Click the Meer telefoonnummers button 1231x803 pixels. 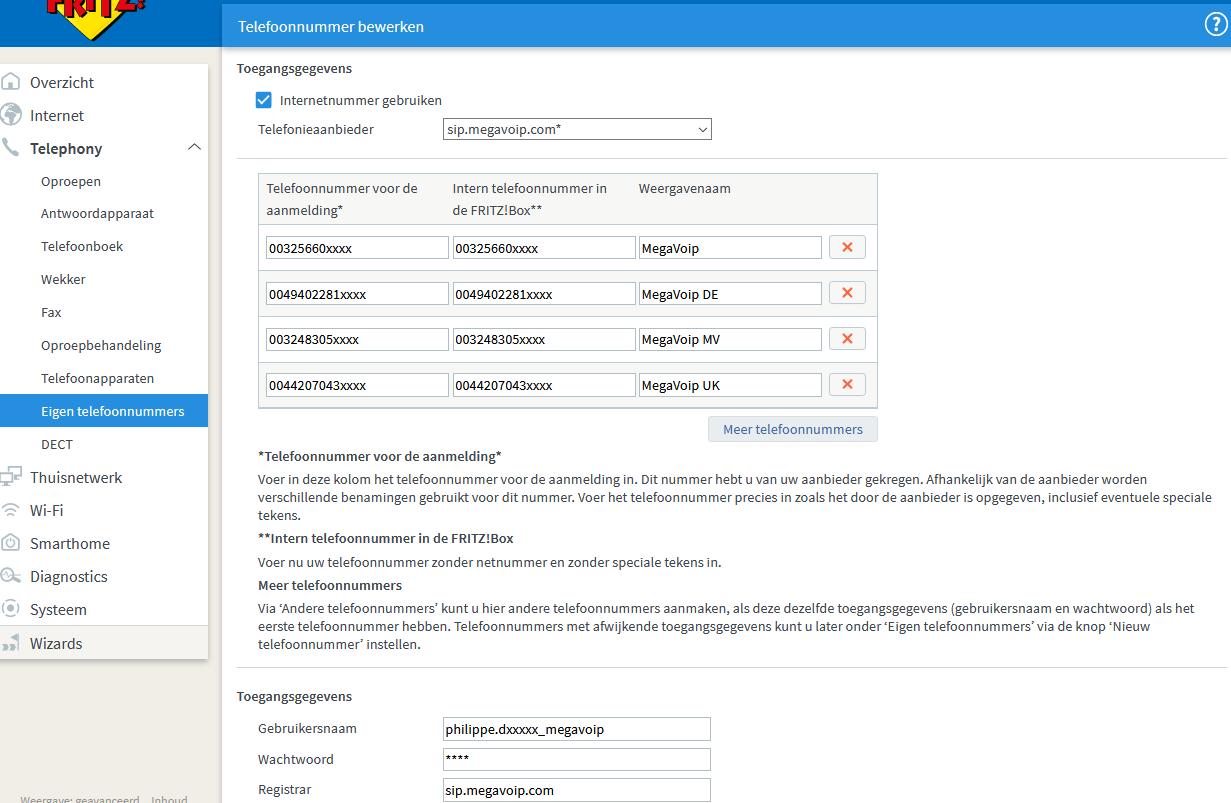tap(792, 429)
